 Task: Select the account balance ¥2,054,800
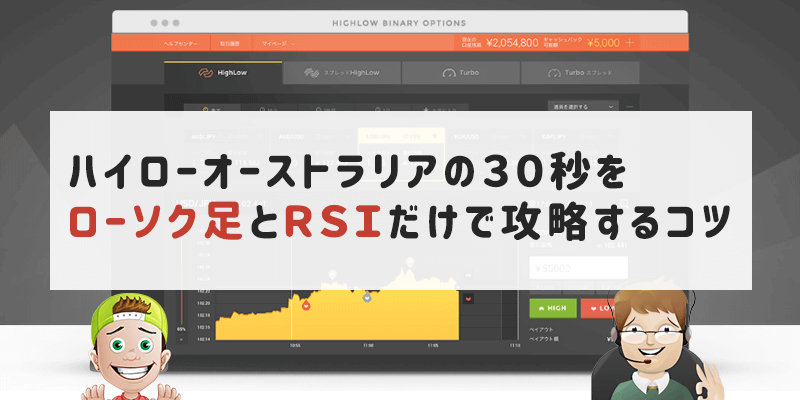pos(512,43)
